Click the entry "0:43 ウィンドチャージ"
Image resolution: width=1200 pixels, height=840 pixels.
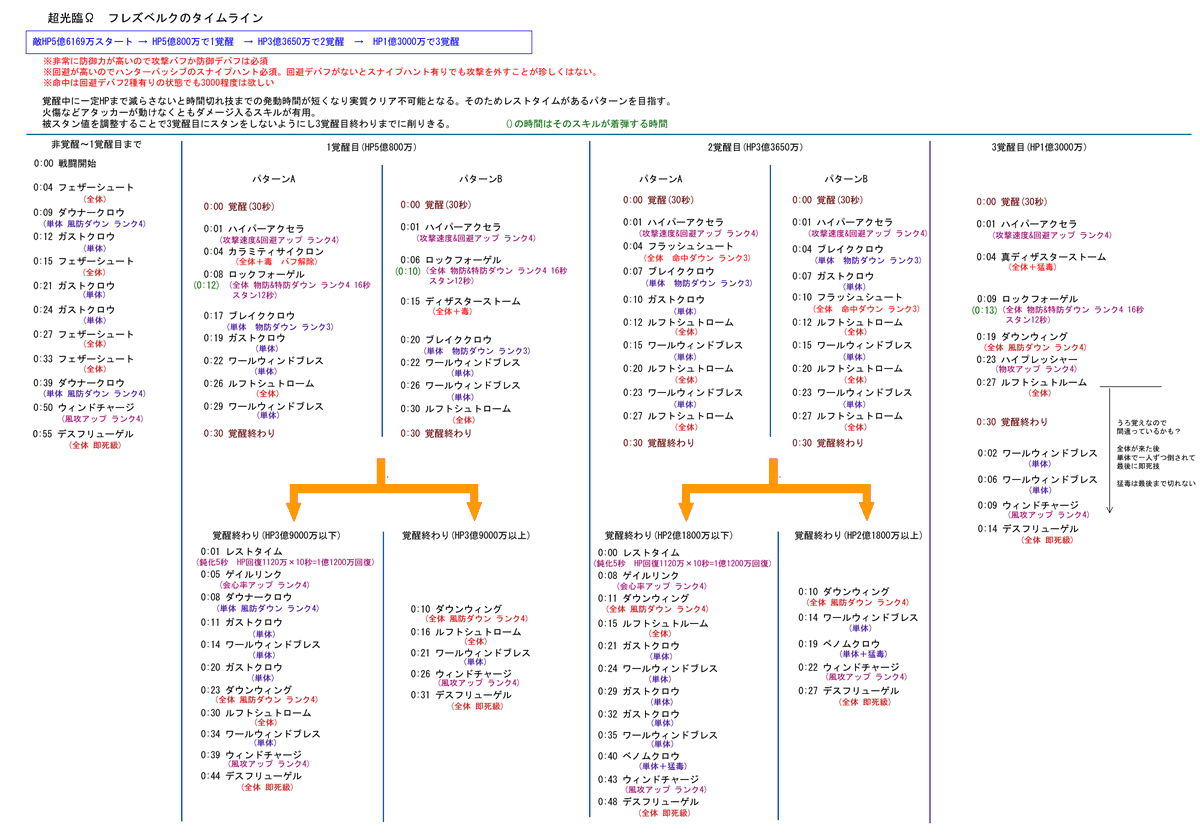[x=649, y=780]
